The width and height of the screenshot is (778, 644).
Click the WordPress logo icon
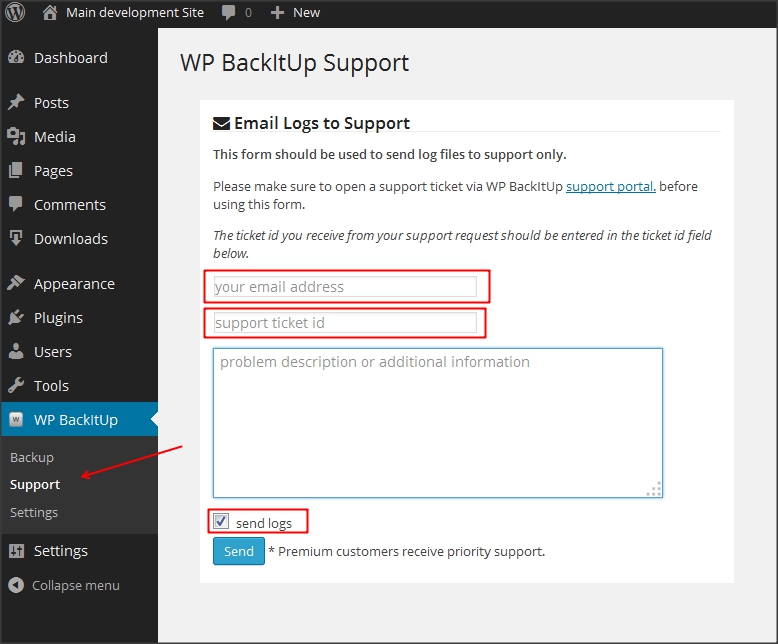(x=15, y=12)
